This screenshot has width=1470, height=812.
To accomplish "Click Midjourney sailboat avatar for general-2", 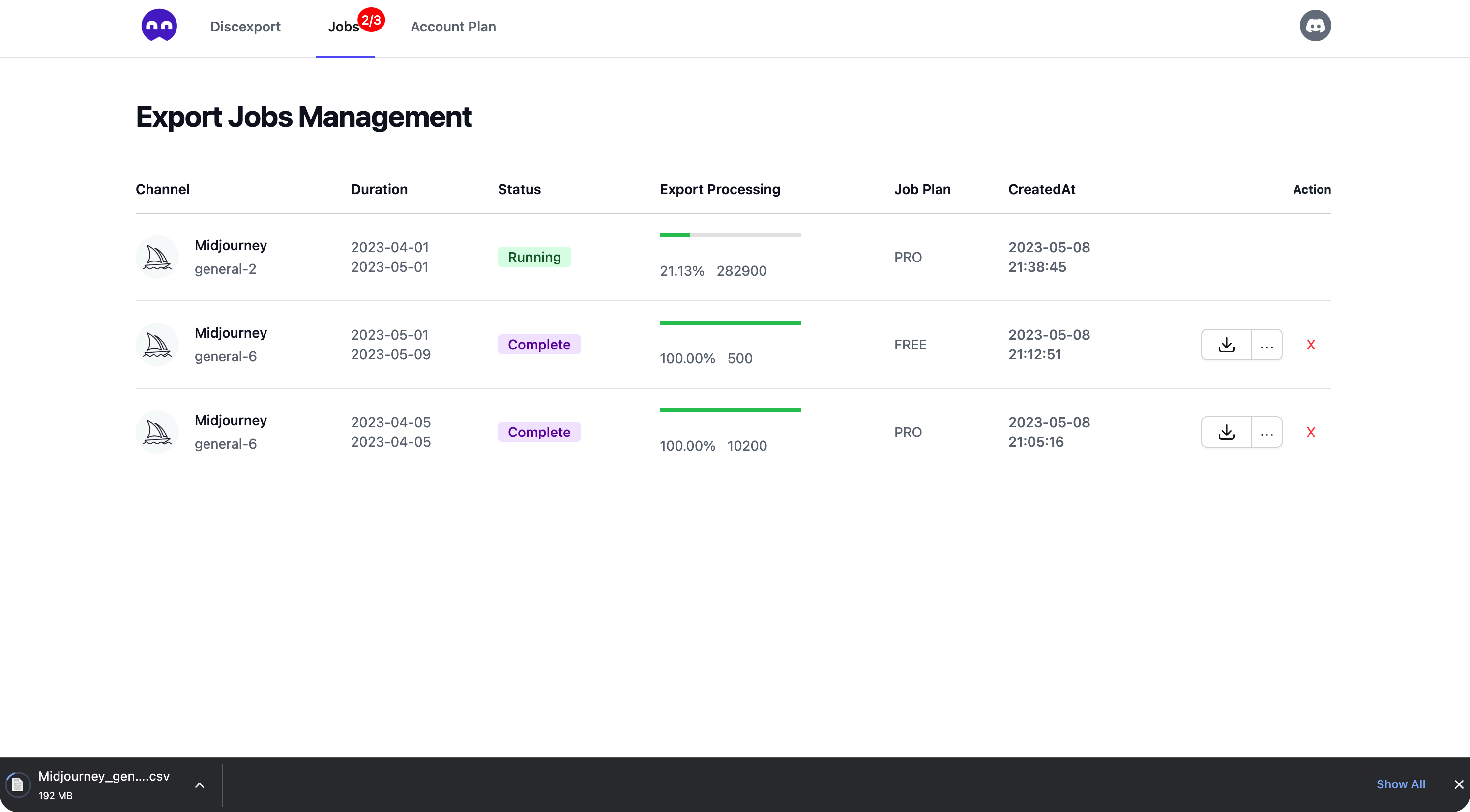I will click(157, 257).
